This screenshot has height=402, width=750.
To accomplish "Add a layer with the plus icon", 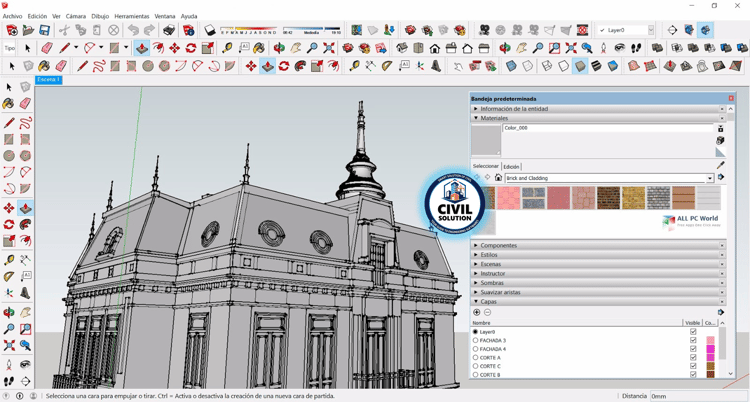I will click(476, 312).
